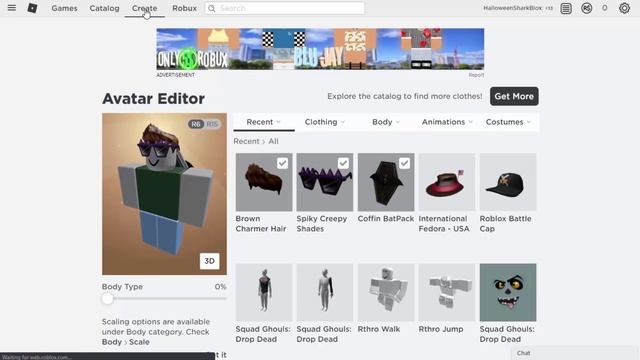Image resolution: width=640 pixels, height=360 pixels.
Task: Open the Robux page
Action: 184,8
